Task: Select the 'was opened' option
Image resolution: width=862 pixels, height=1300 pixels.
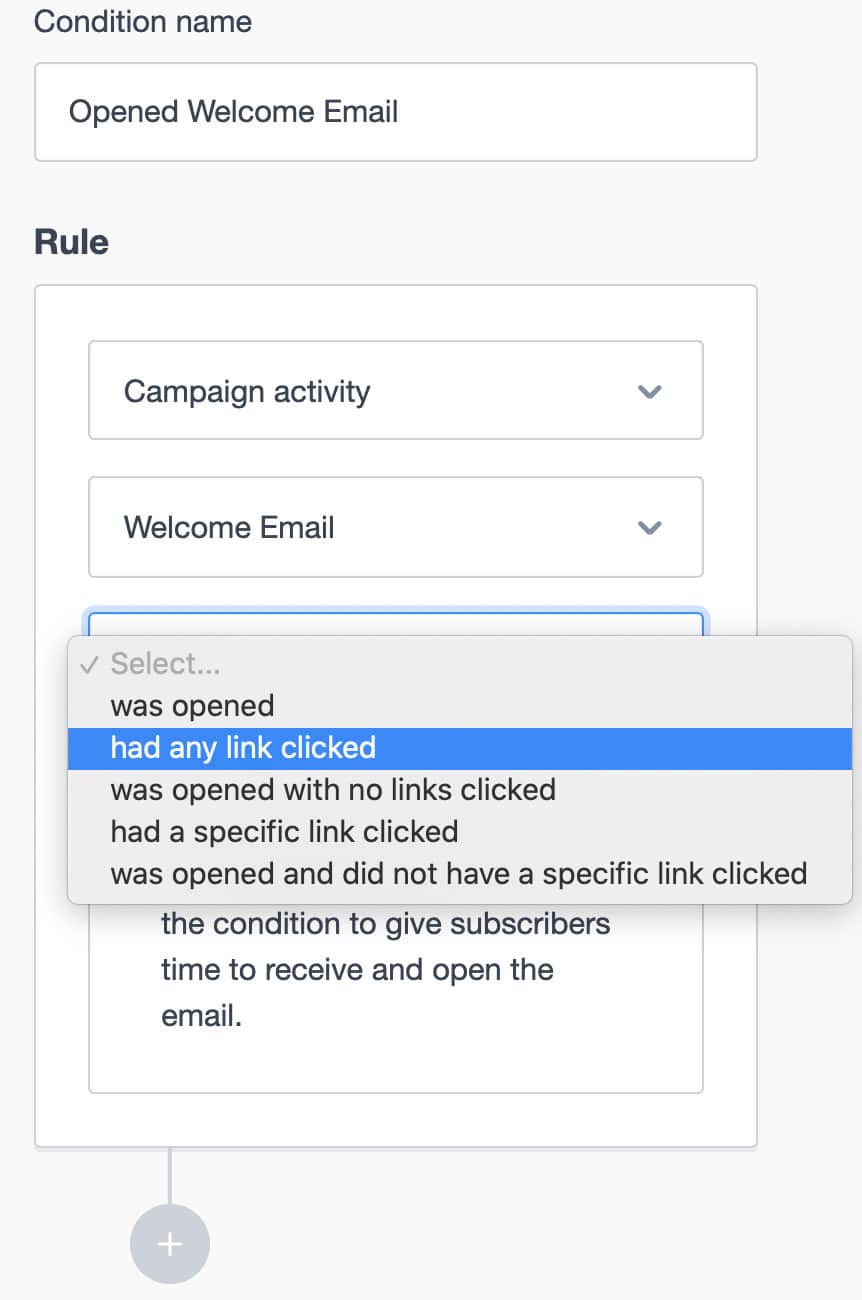Action: (x=192, y=706)
